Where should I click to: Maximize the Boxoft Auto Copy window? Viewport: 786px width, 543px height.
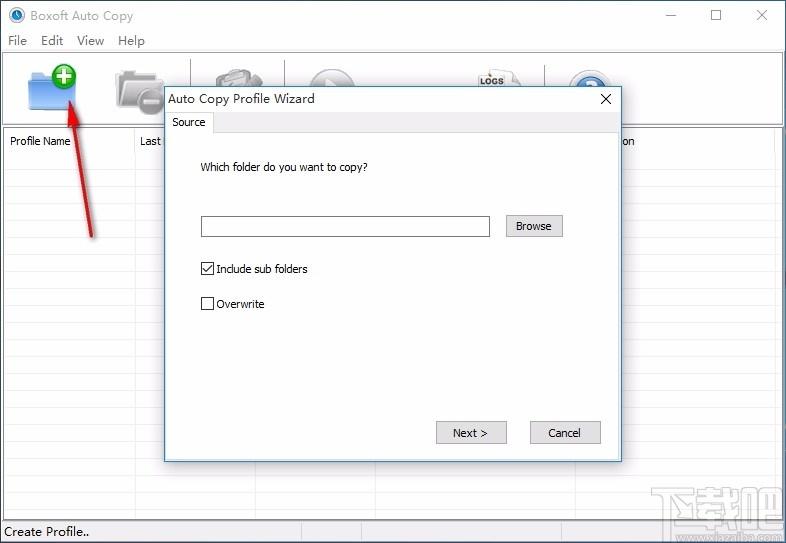[x=716, y=16]
